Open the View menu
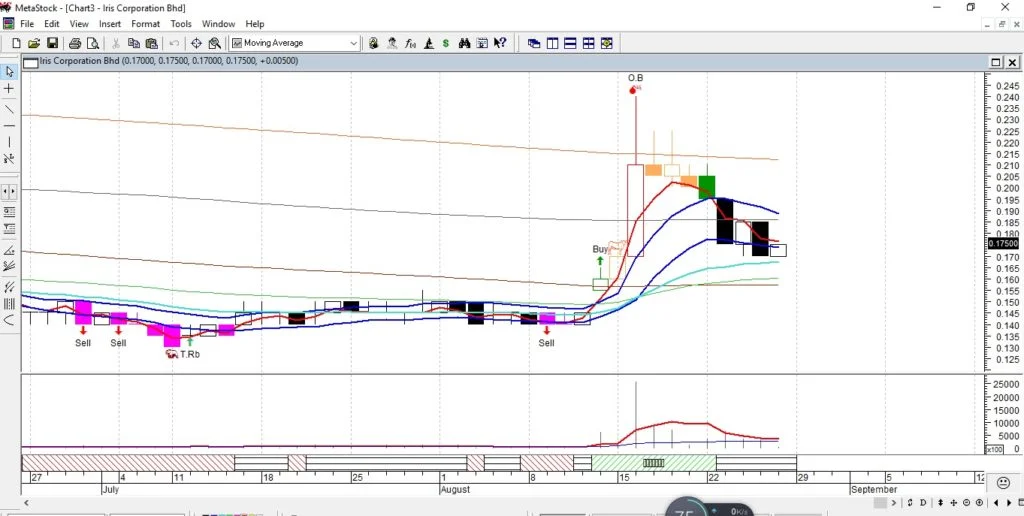 tap(79, 24)
